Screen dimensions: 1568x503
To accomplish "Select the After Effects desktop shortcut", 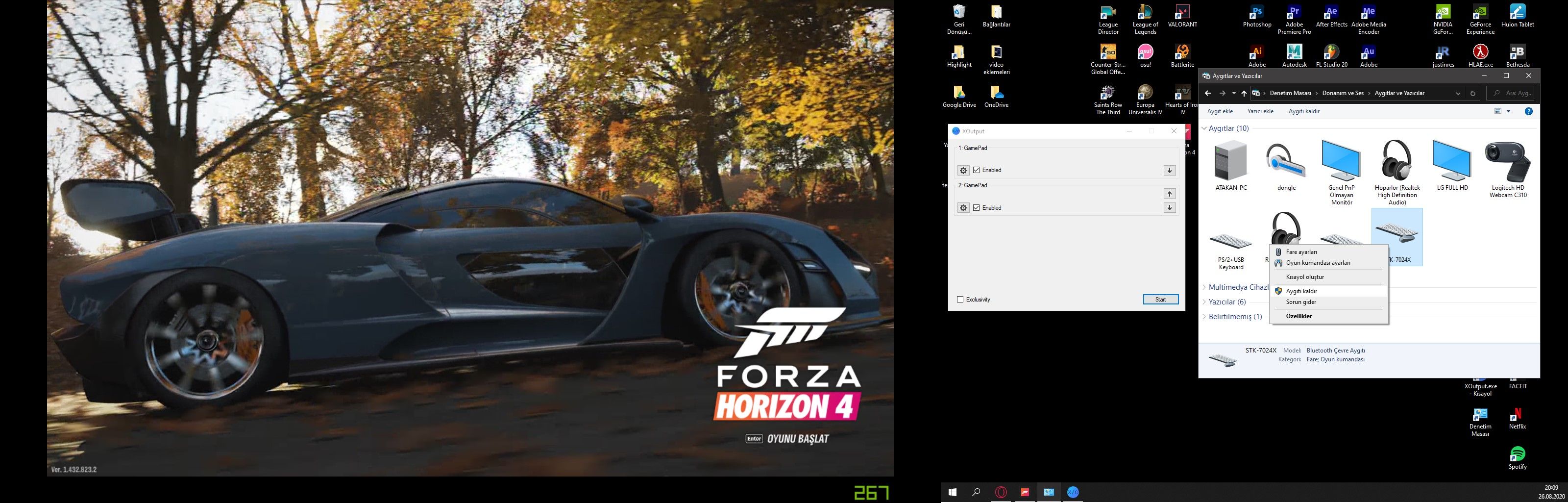I will [x=1331, y=17].
